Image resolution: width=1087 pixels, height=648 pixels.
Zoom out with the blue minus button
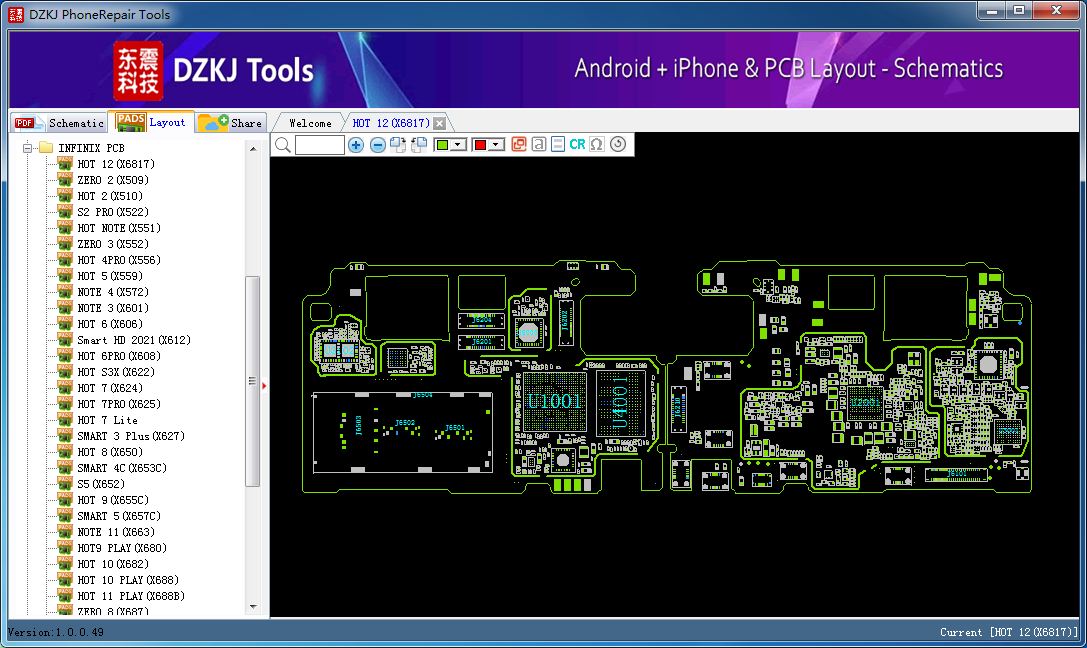377,144
